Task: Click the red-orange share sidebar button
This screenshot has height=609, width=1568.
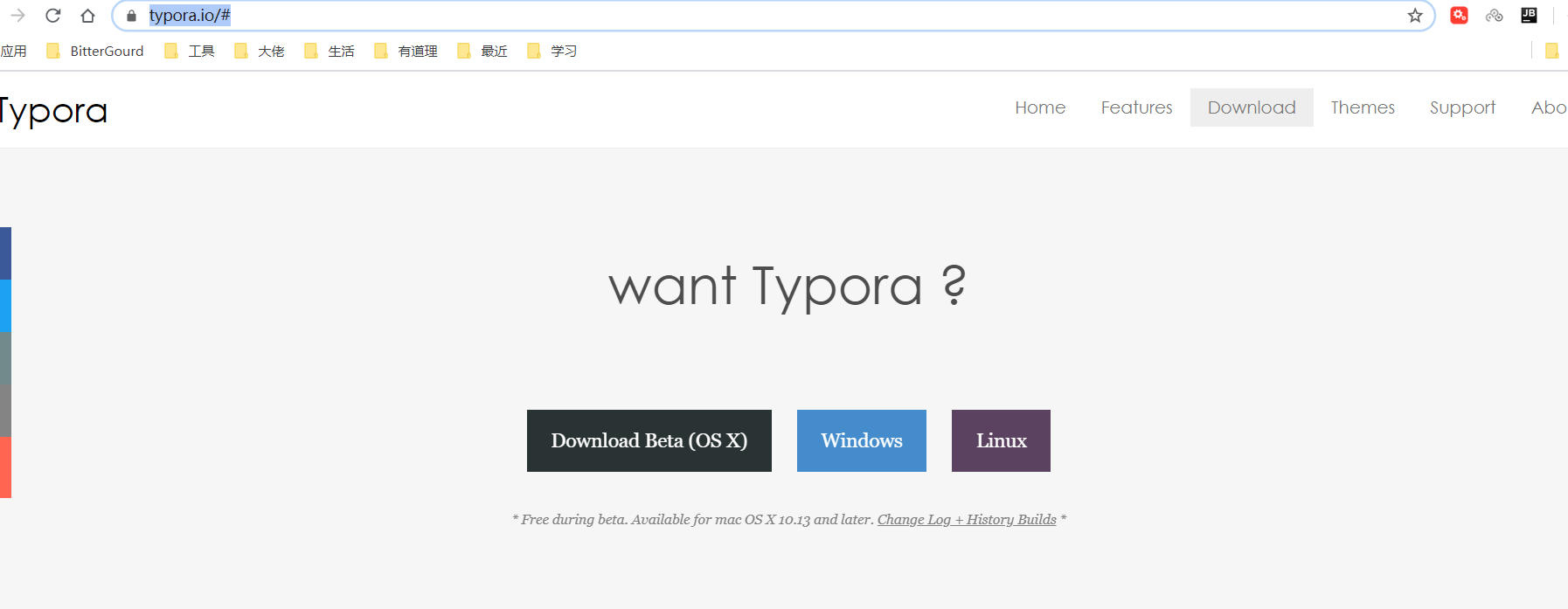Action: click(x=5, y=467)
